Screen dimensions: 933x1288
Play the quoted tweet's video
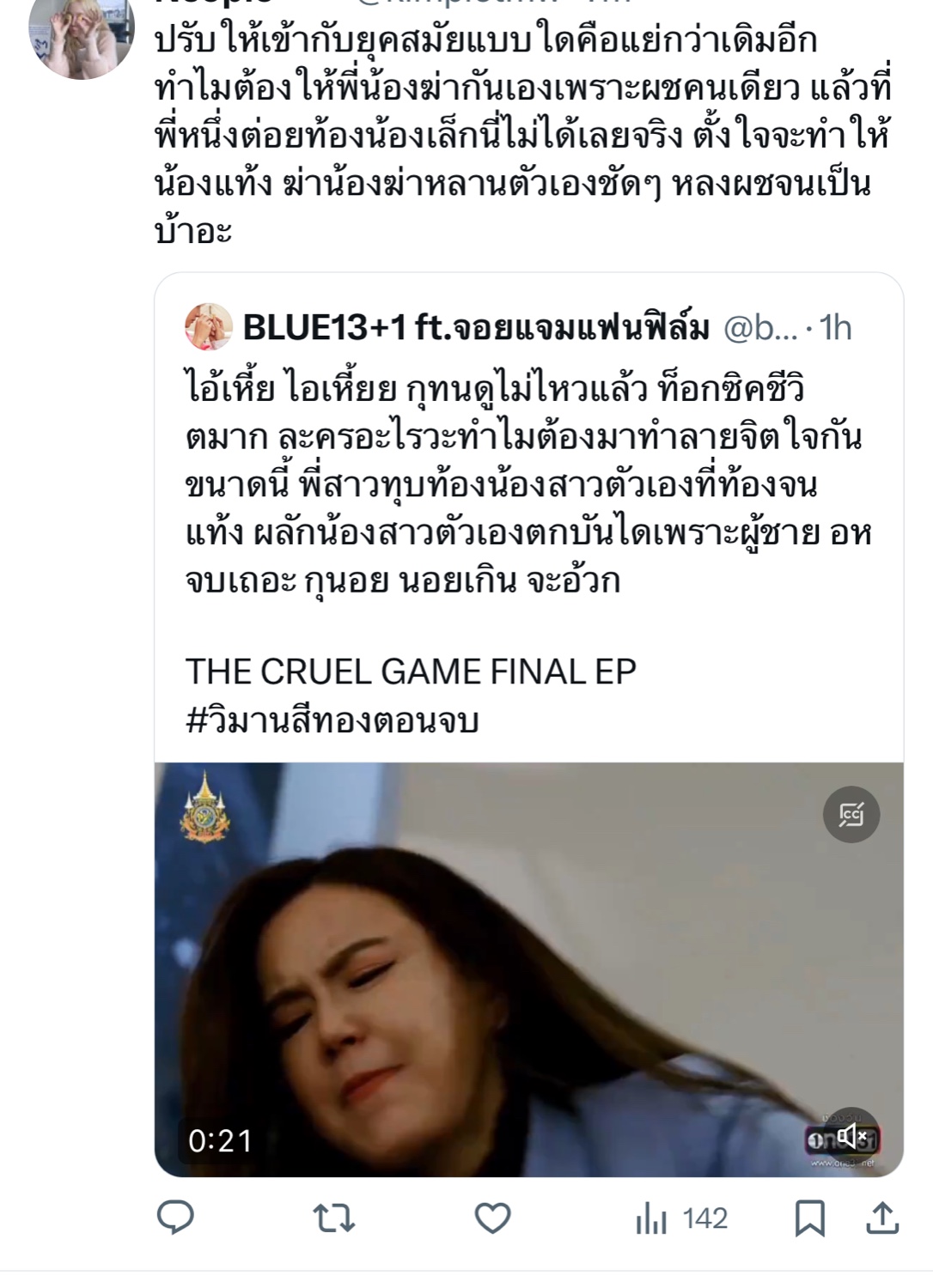click(x=528, y=969)
